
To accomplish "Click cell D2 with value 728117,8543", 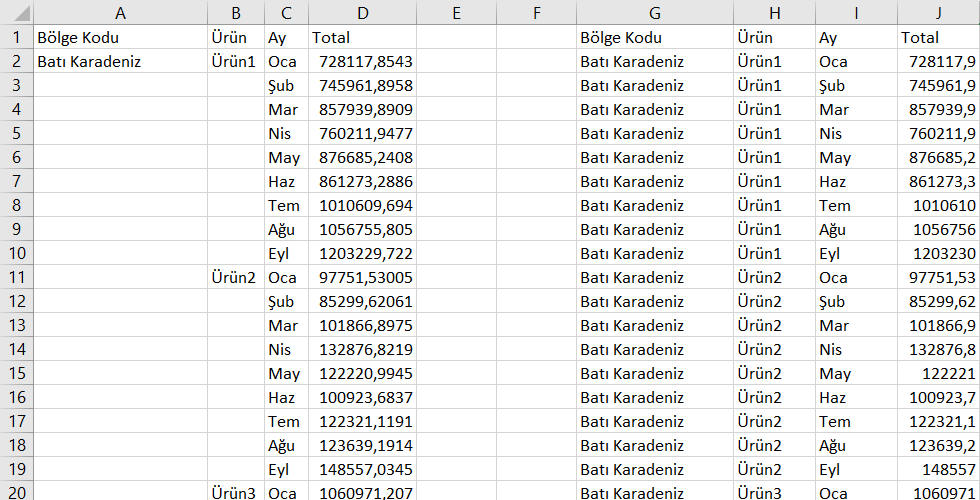I will coord(362,61).
